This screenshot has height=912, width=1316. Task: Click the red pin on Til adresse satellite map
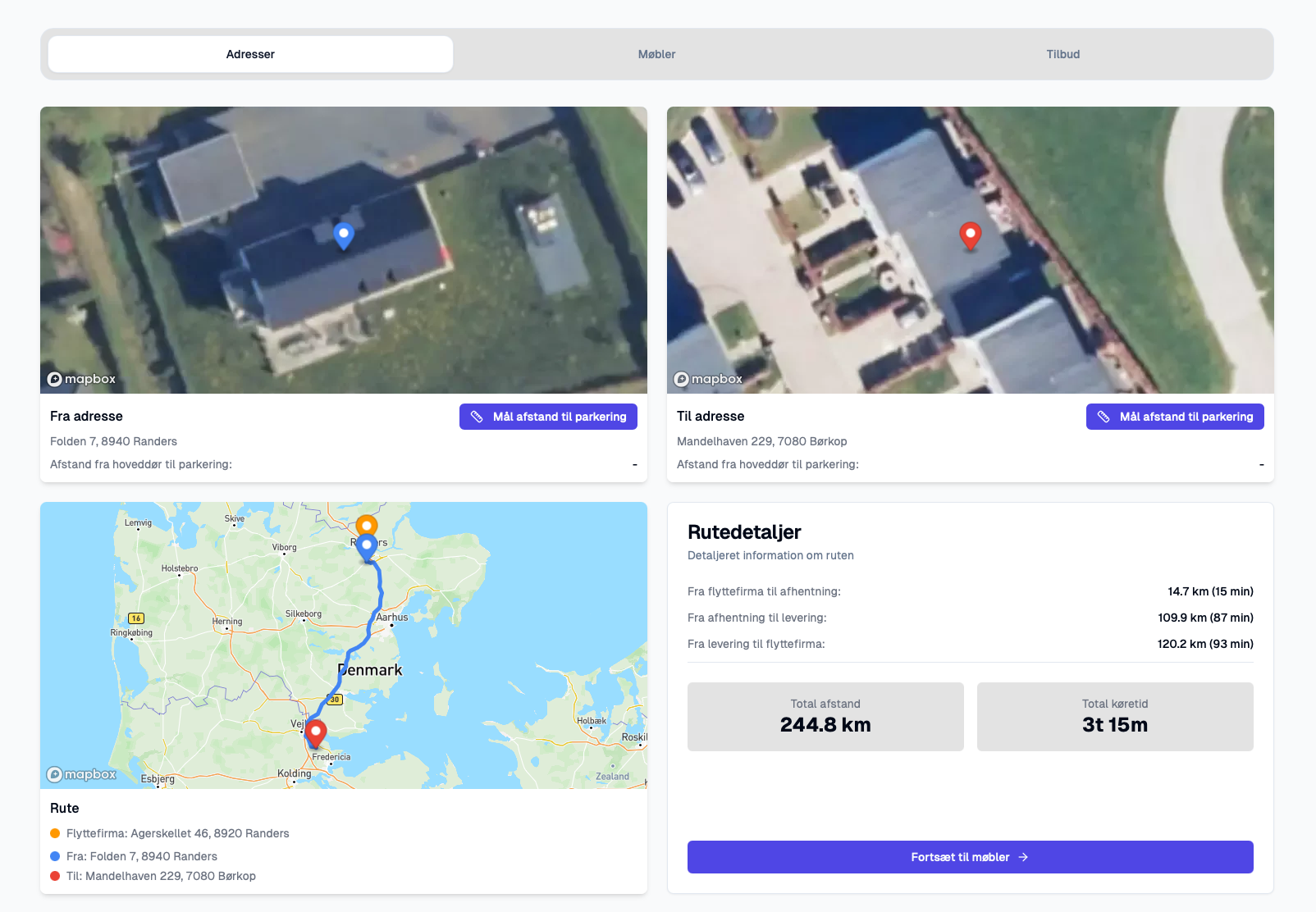(x=971, y=235)
